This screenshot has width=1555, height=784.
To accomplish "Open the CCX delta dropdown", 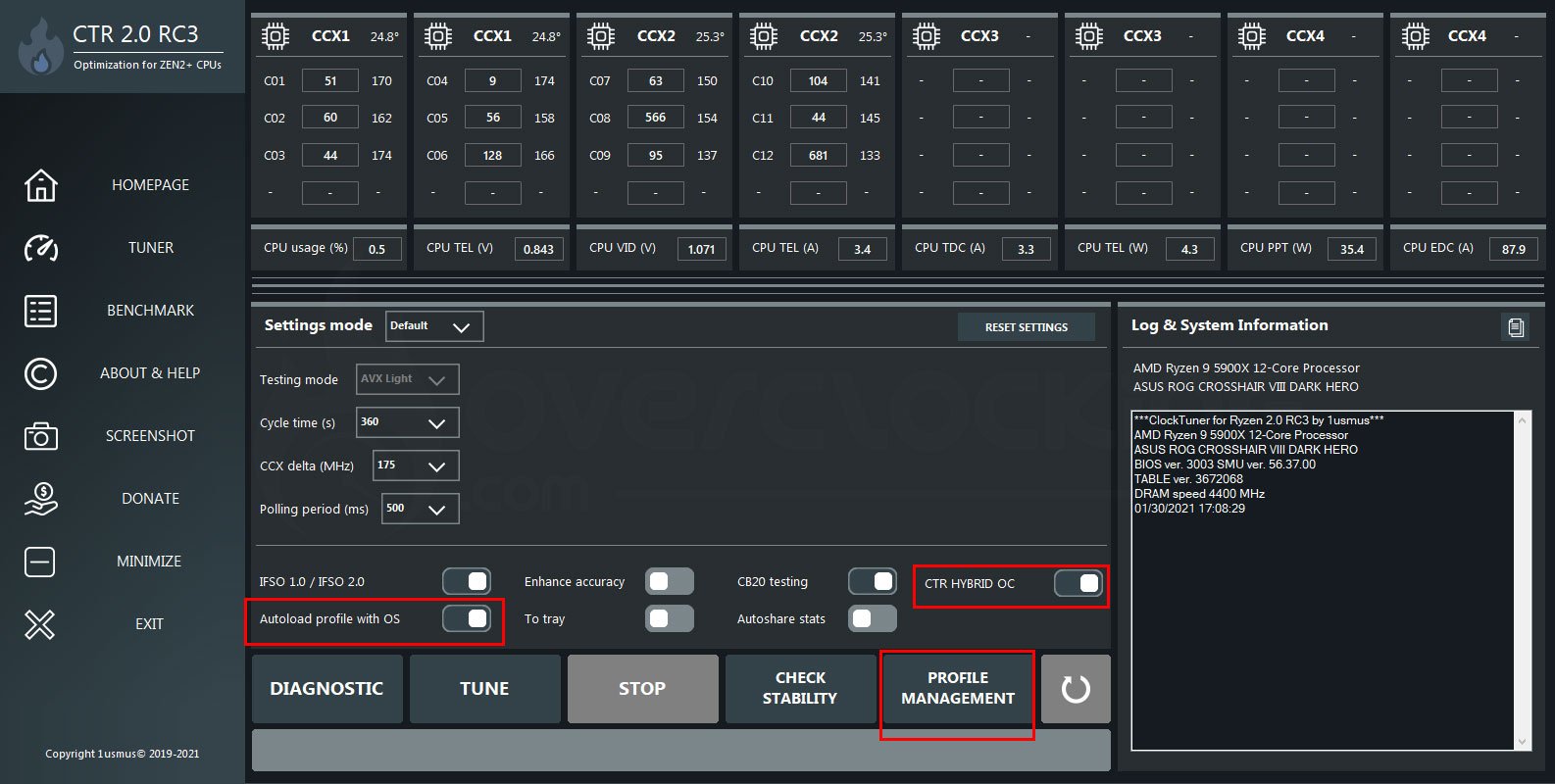I will [x=416, y=465].
